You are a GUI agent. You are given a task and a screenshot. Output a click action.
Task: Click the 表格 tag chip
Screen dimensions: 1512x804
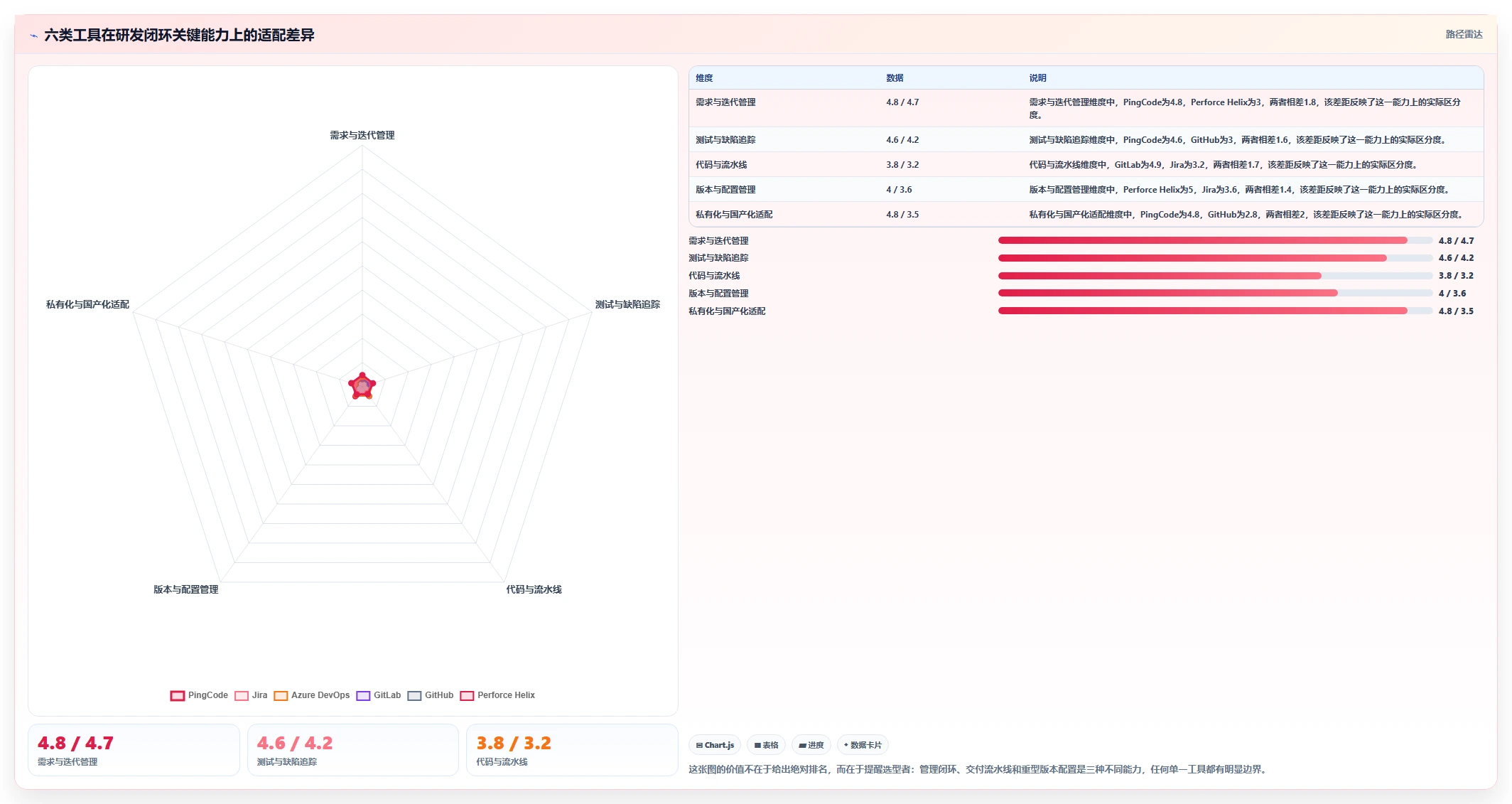point(766,745)
